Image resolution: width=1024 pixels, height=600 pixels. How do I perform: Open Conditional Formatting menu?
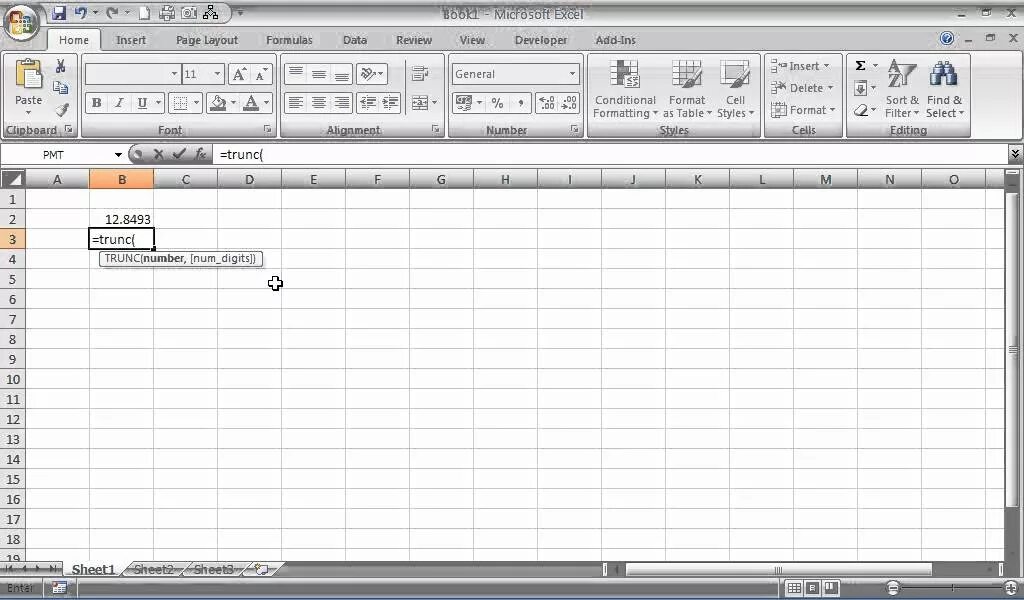[625, 89]
